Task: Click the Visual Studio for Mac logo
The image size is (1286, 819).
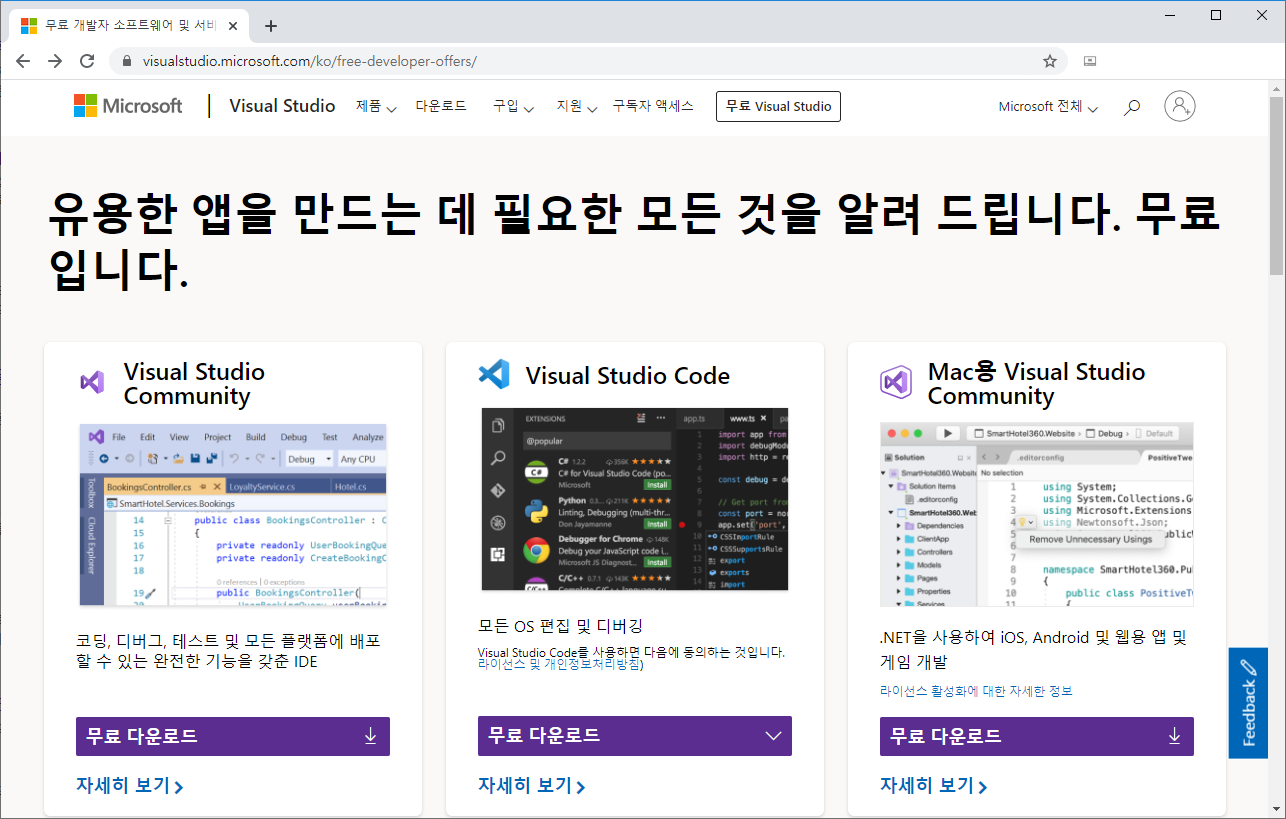Action: (x=895, y=382)
